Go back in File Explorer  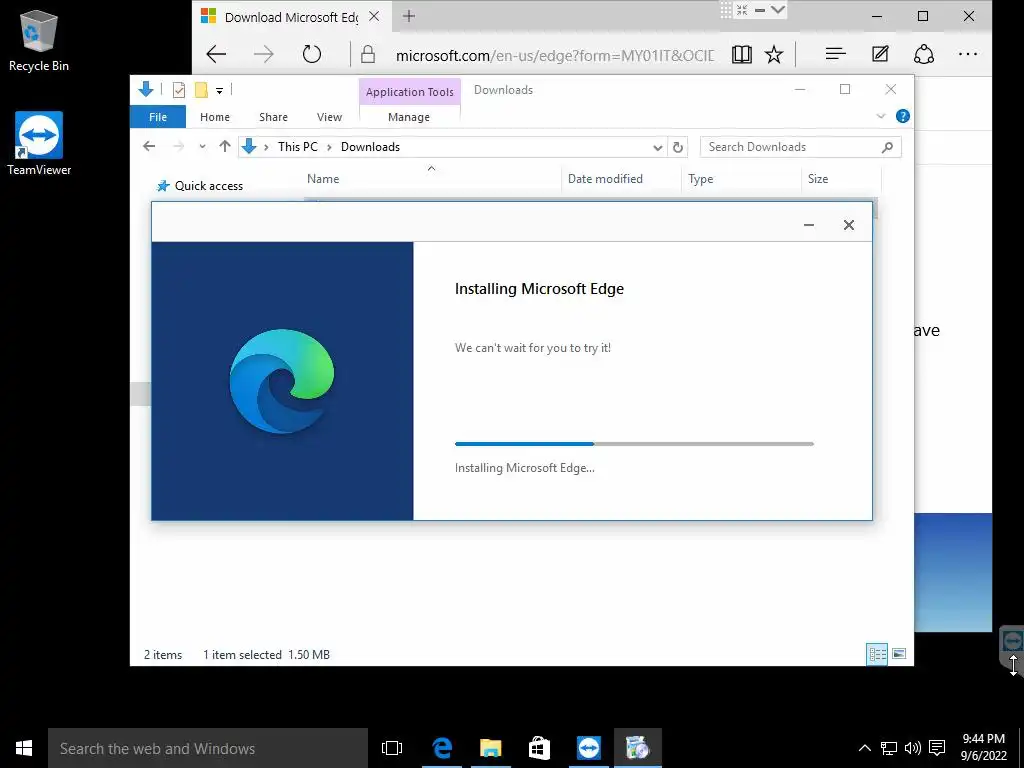pyautogui.click(x=149, y=146)
